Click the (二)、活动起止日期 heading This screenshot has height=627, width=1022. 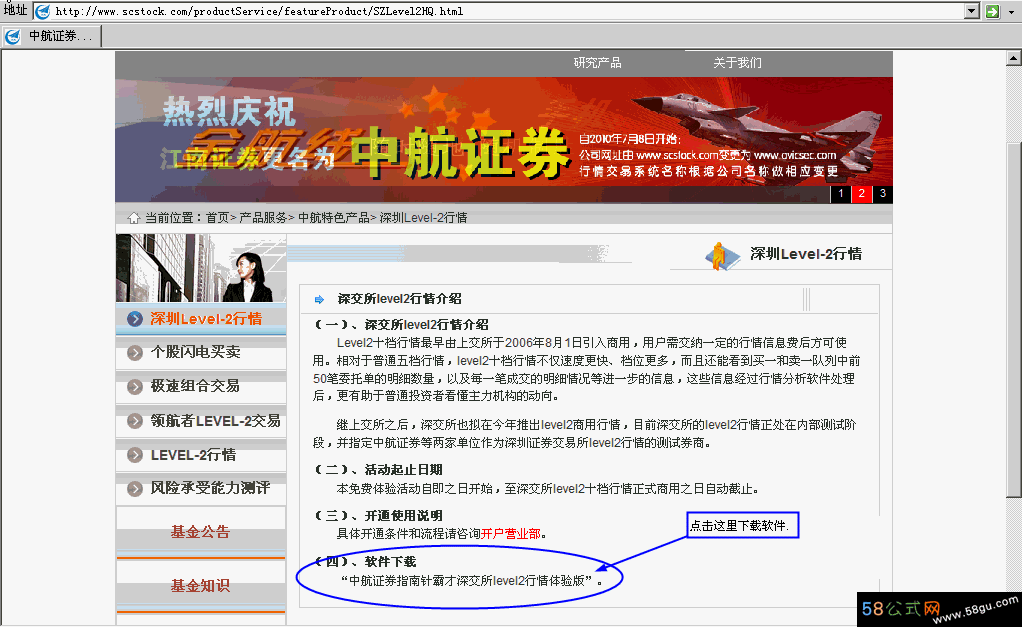pyautogui.click(x=379, y=470)
